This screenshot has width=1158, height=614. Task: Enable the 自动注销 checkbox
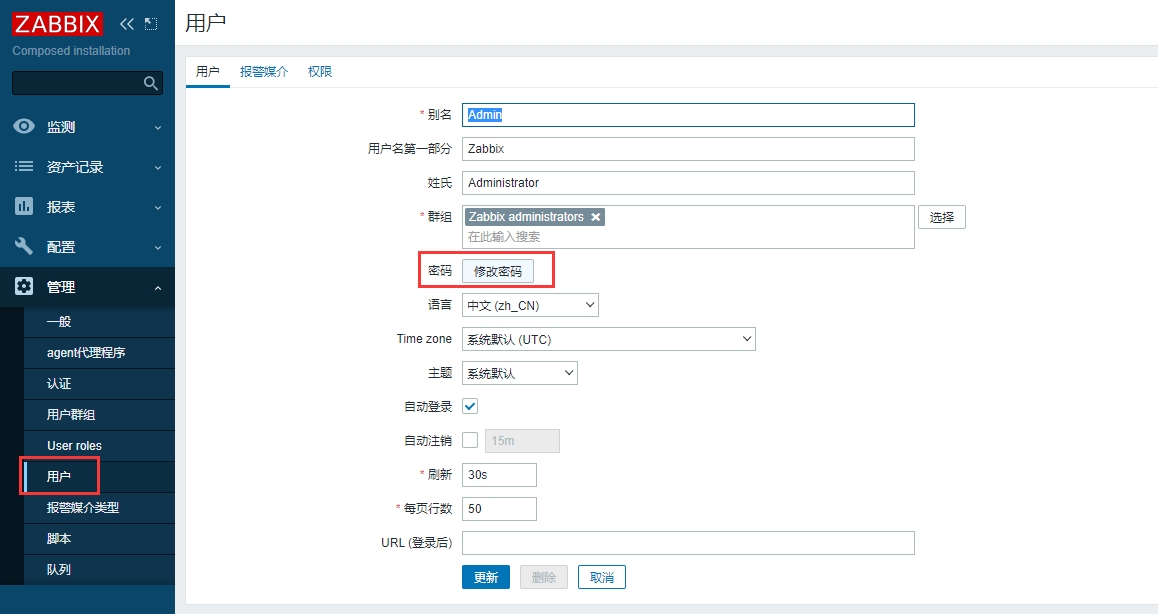point(470,441)
